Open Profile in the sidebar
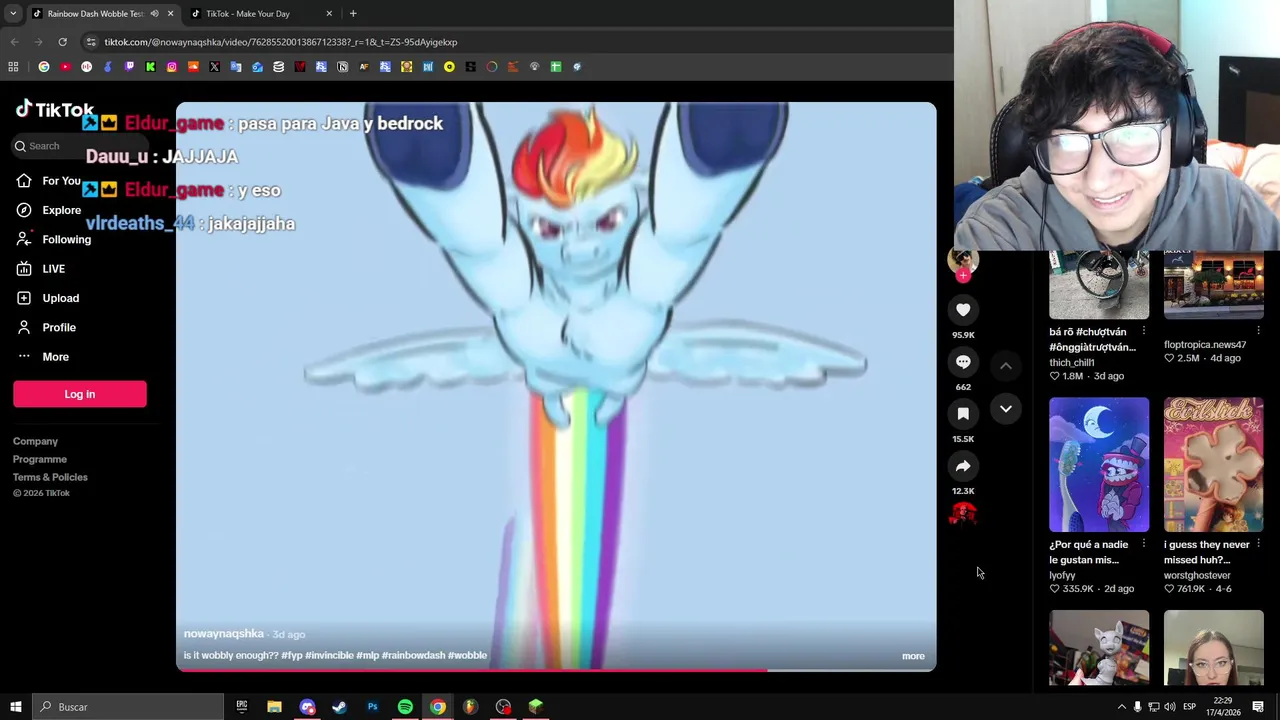Image resolution: width=1280 pixels, height=720 pixels. point(45,327)
